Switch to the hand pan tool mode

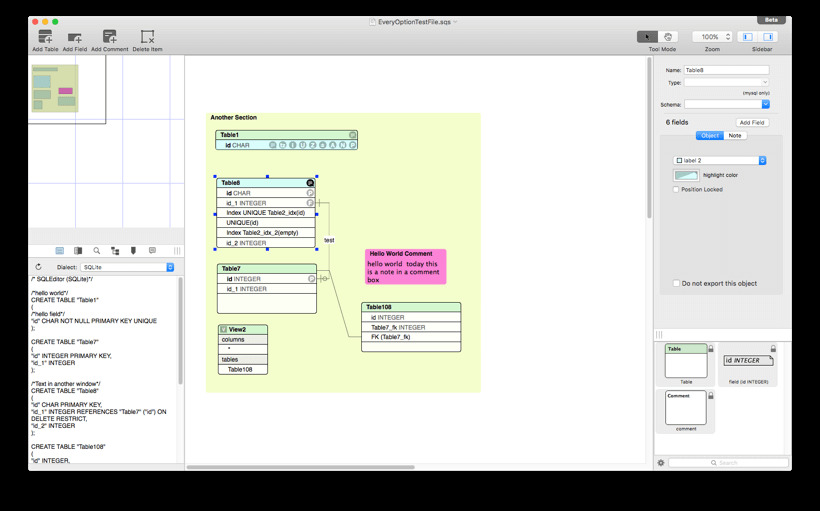coord(668,37)
